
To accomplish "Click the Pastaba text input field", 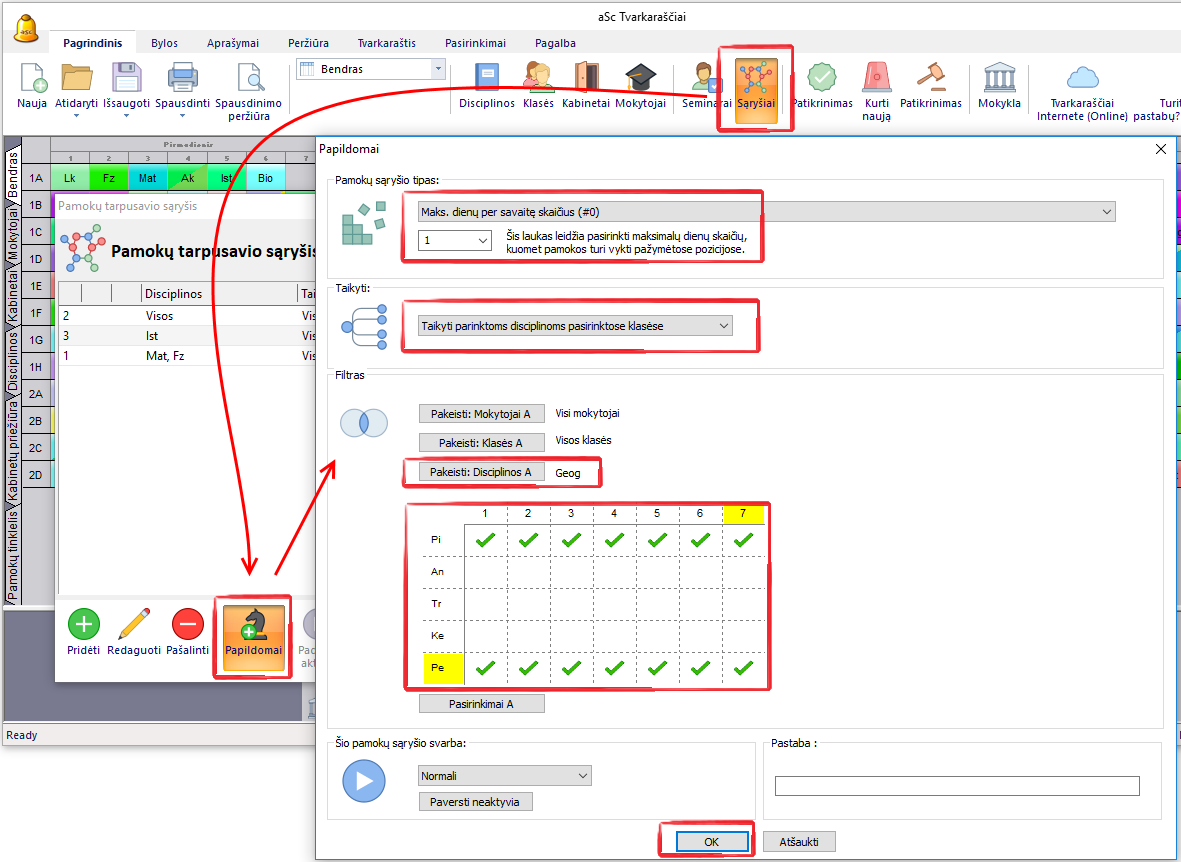I will click(x=957, y=786).
